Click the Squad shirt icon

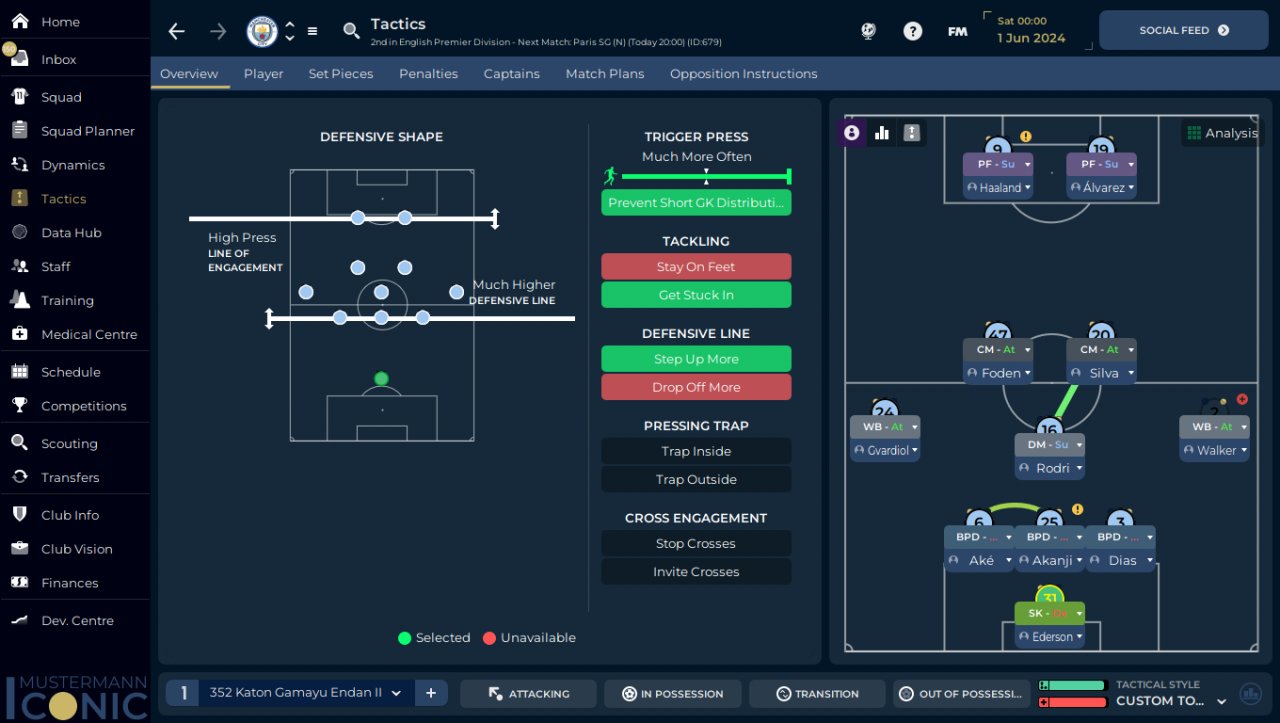click(20, 97)
